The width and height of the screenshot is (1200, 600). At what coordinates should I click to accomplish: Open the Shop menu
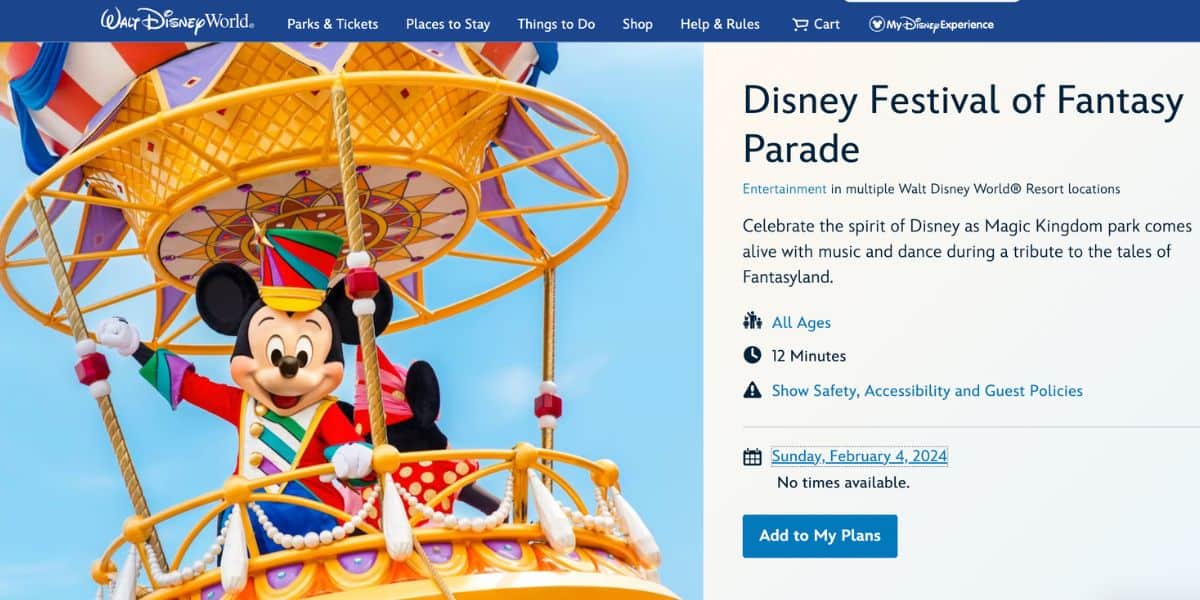[x=637, y=24]
